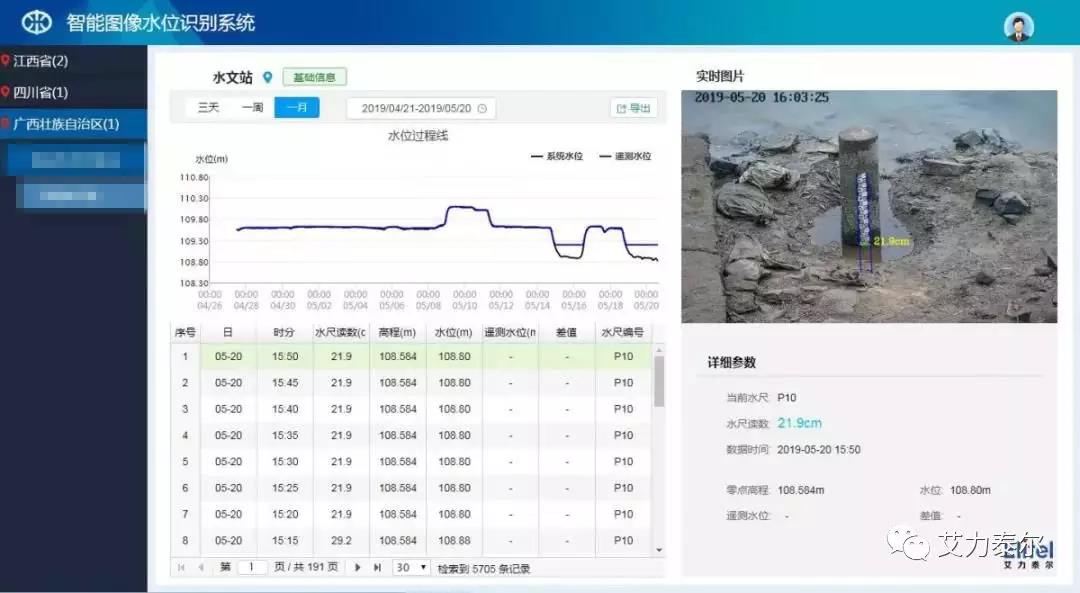Click the table's vertical scrollbar
Screen dimensions: 1080x593
tap(659, 381)
